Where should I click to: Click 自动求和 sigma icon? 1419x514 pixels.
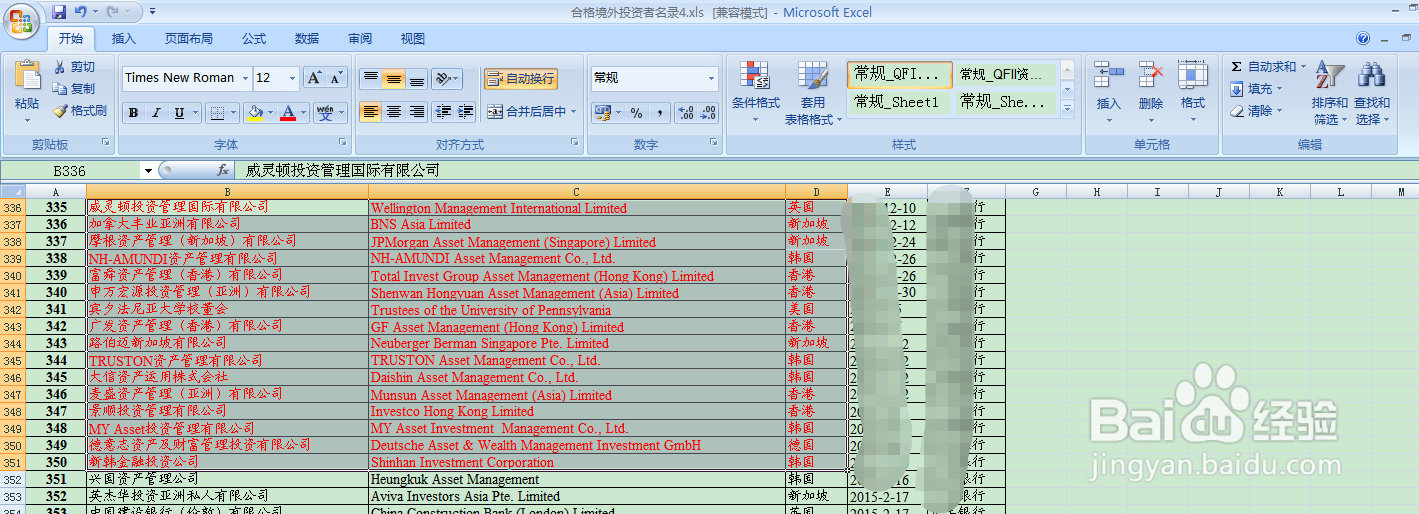(x=1237, y=67)
